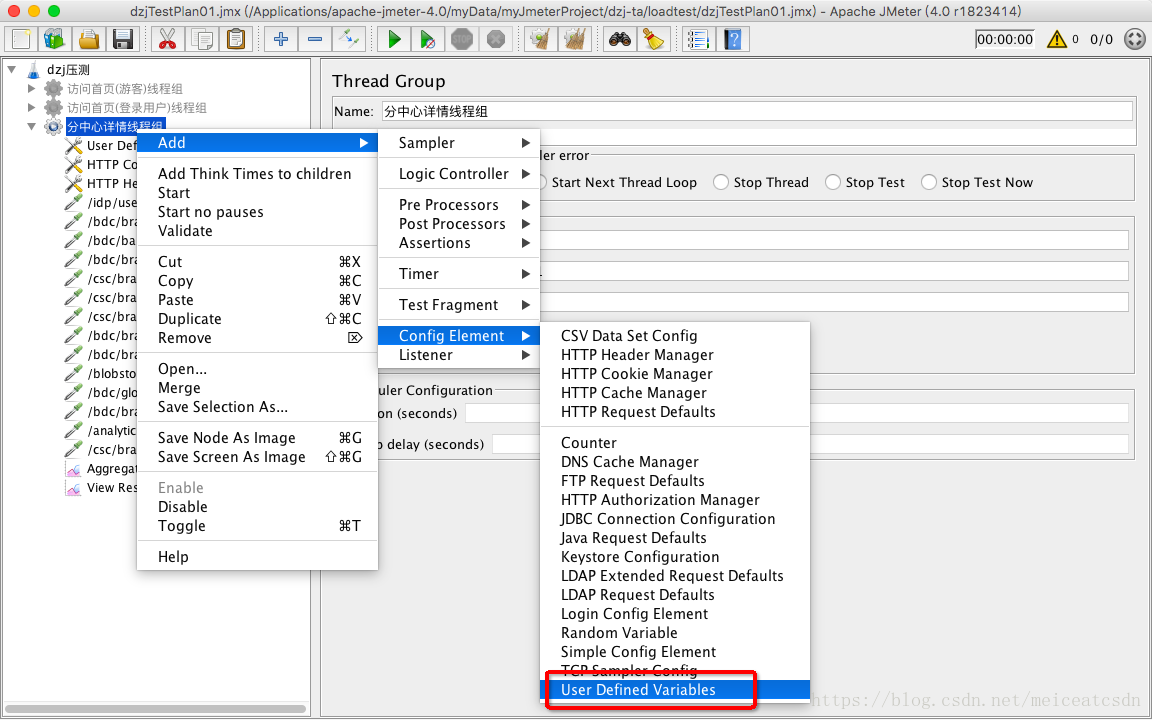Click the Cut scissors icon

pos(168,39)
